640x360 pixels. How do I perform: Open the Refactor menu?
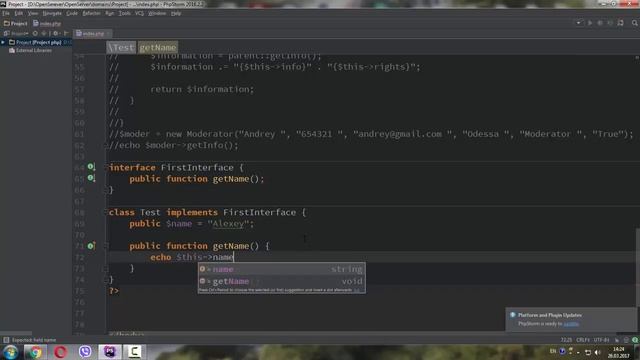pos(91,13)
